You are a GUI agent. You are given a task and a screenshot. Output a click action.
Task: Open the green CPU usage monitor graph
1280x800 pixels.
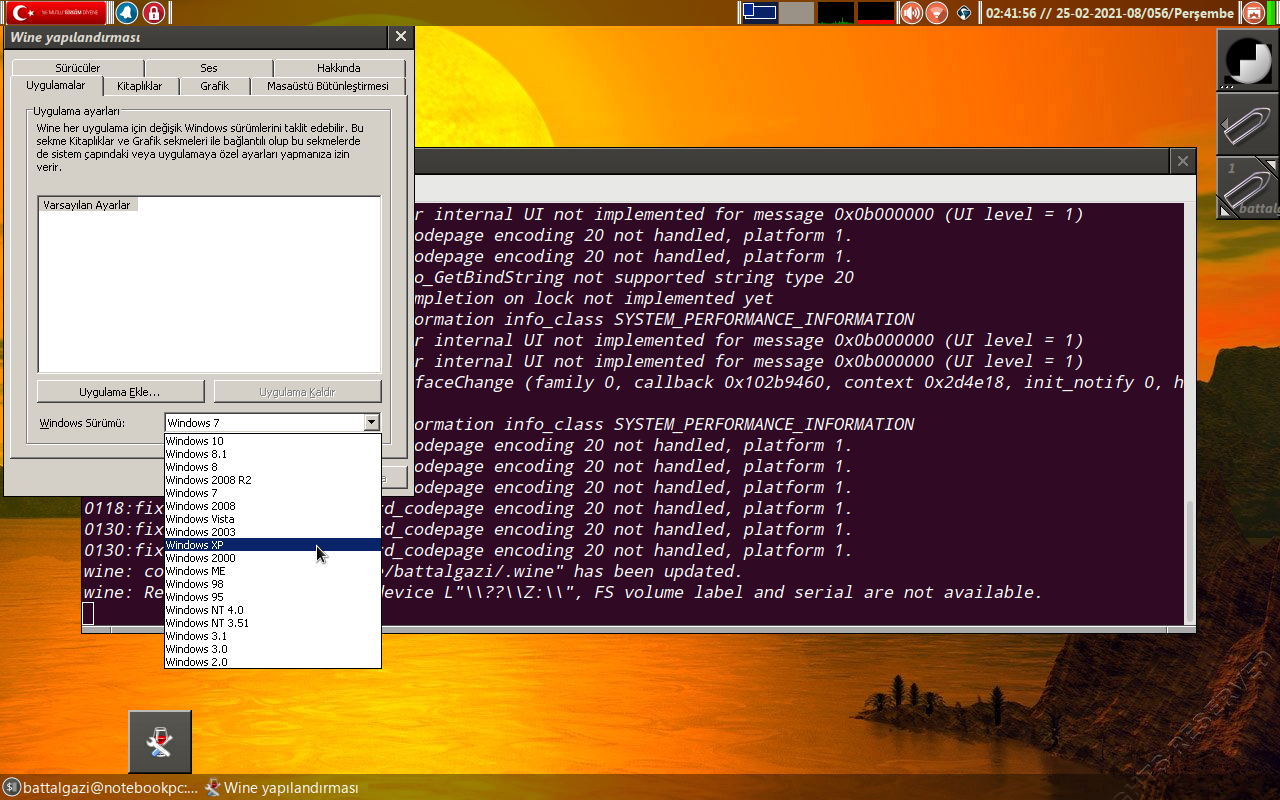(x=836, y=13)
